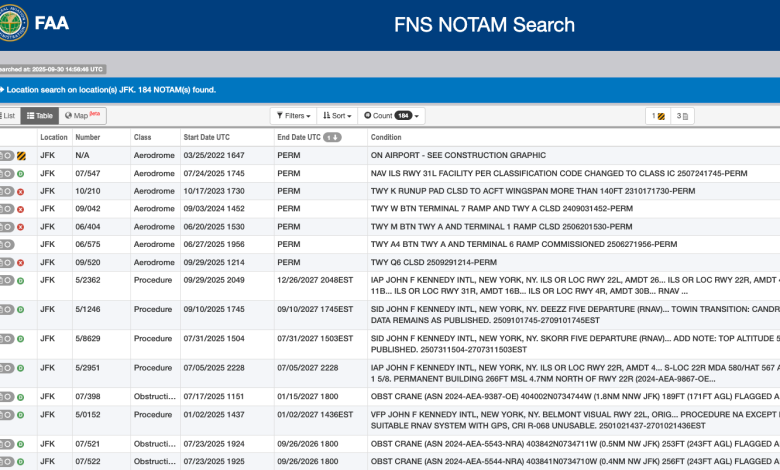Image resolution: width=780 pixels, height=470 pixels.
Task: Click the Location column header
Action: click(x=54, y=137)
